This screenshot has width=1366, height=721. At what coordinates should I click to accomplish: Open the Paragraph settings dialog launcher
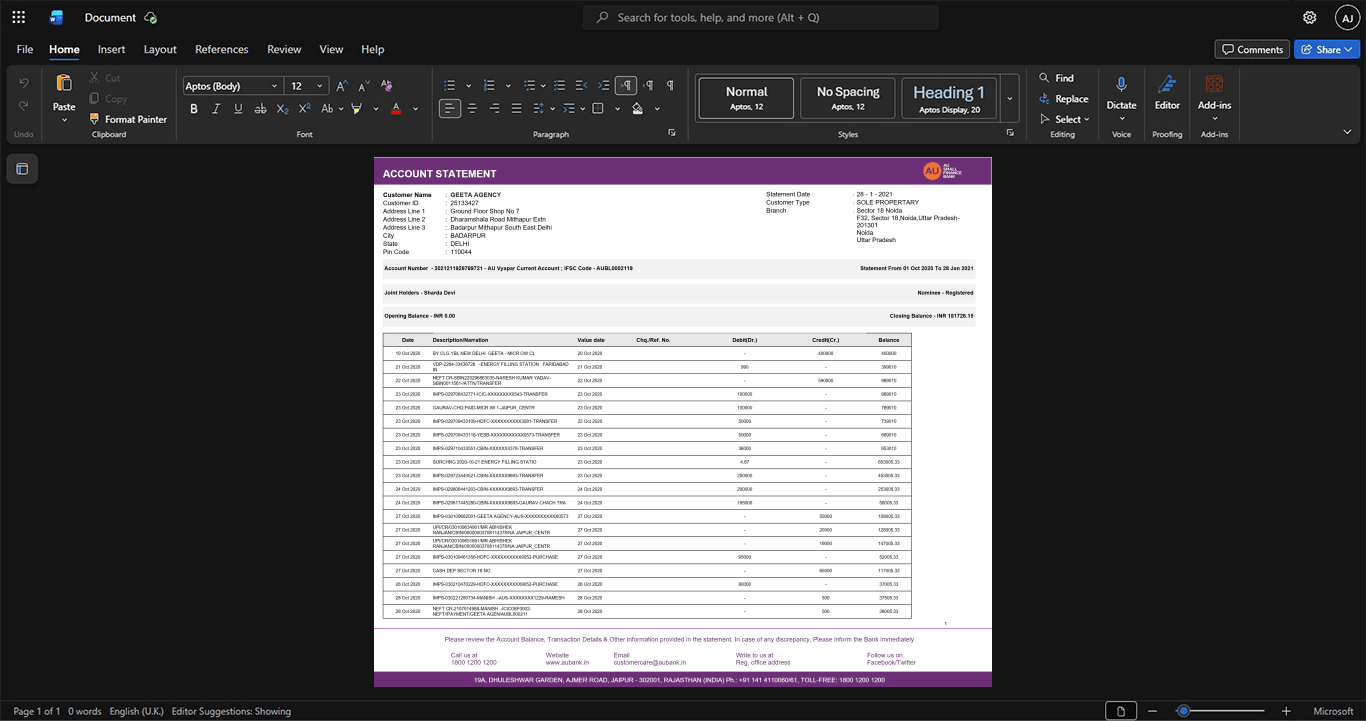click(x=672, y=133)
